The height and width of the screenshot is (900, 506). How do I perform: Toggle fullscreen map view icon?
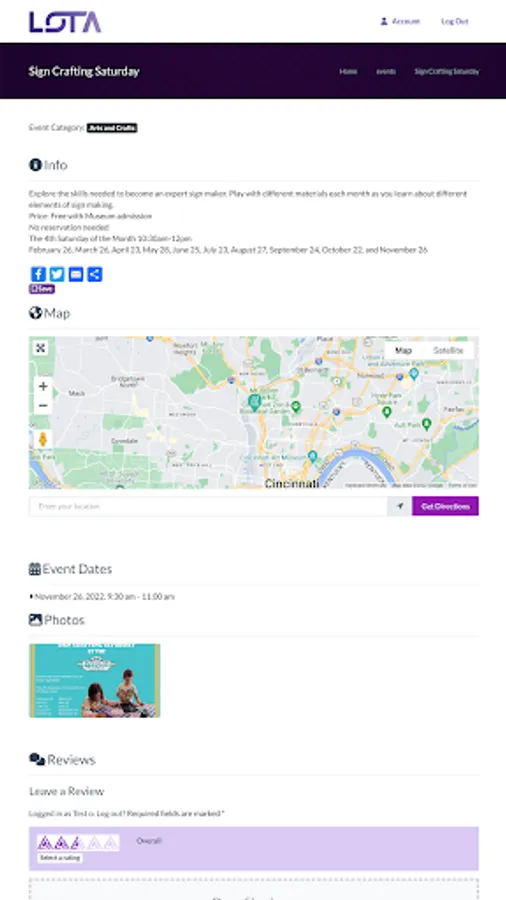40,348
